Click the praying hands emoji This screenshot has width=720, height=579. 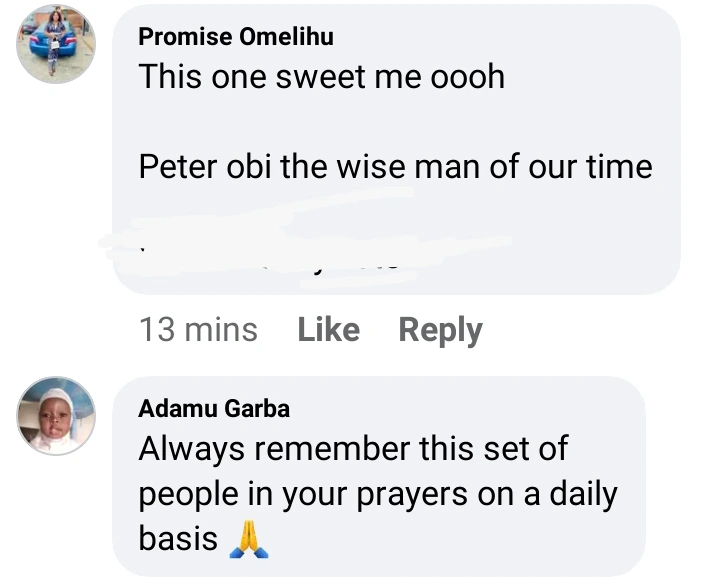click(x=250, y=541)
